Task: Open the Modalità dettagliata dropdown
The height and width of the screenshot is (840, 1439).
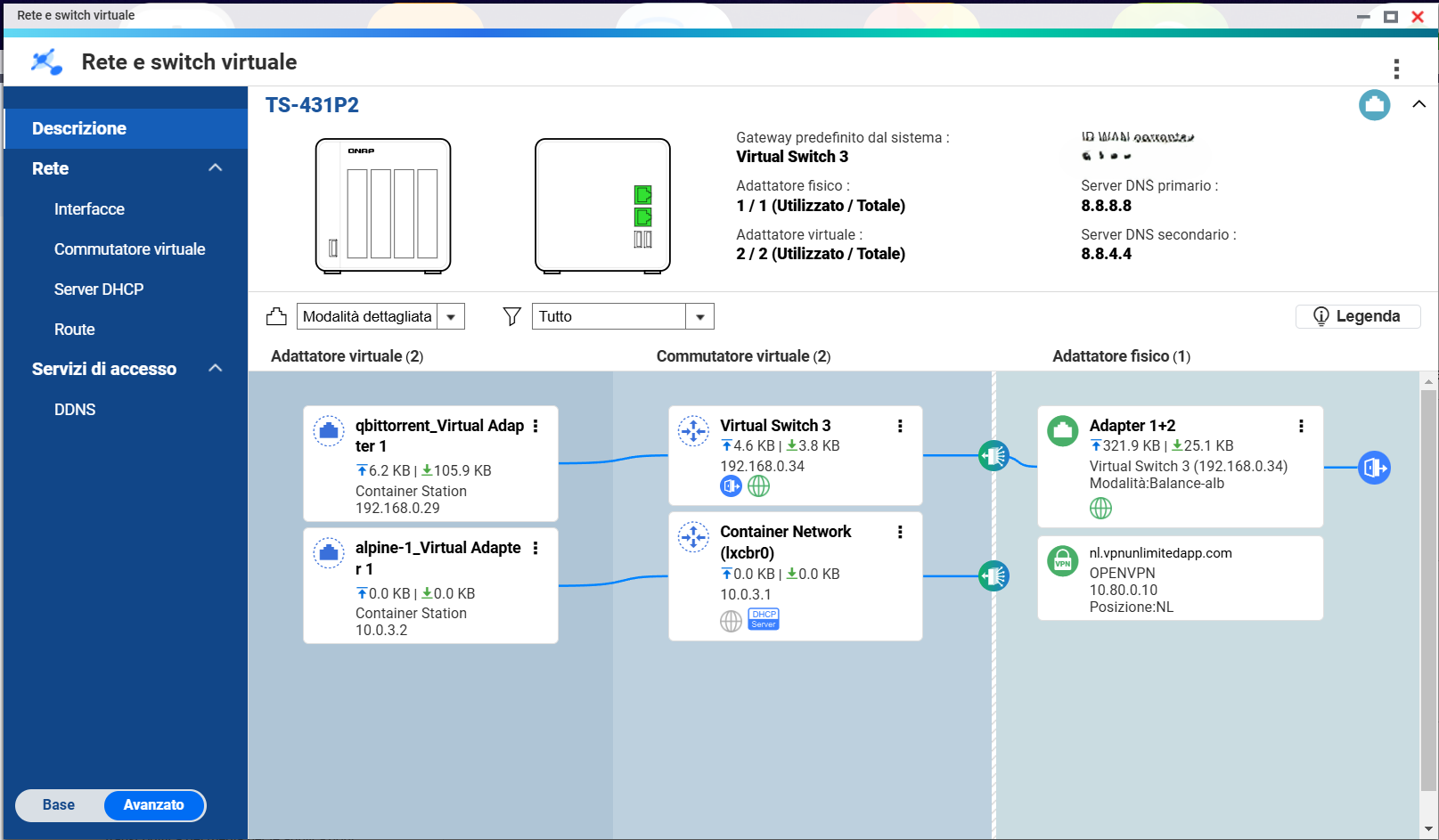Action: pyautogui.click(x=451, y=316)
